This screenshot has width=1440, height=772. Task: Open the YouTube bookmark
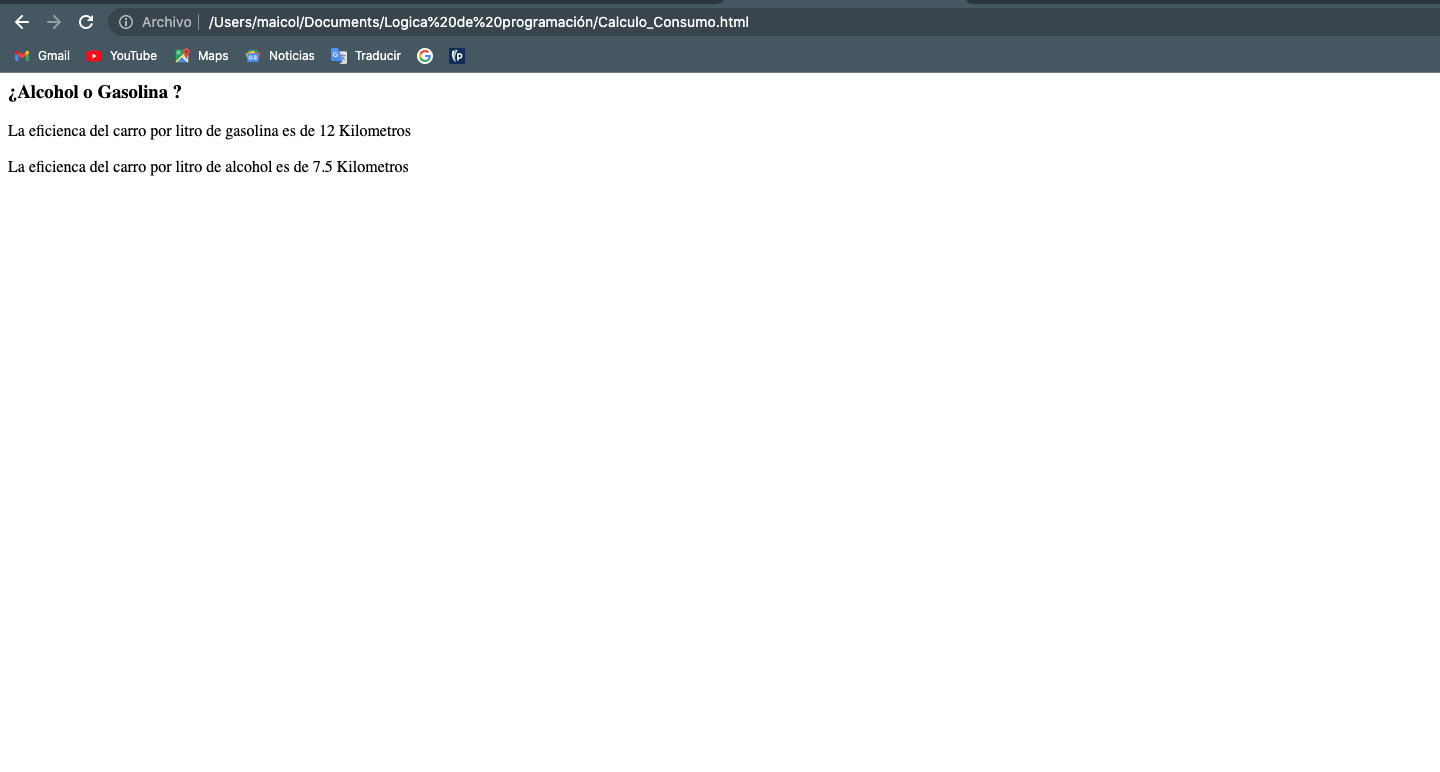tap(122, 56)
